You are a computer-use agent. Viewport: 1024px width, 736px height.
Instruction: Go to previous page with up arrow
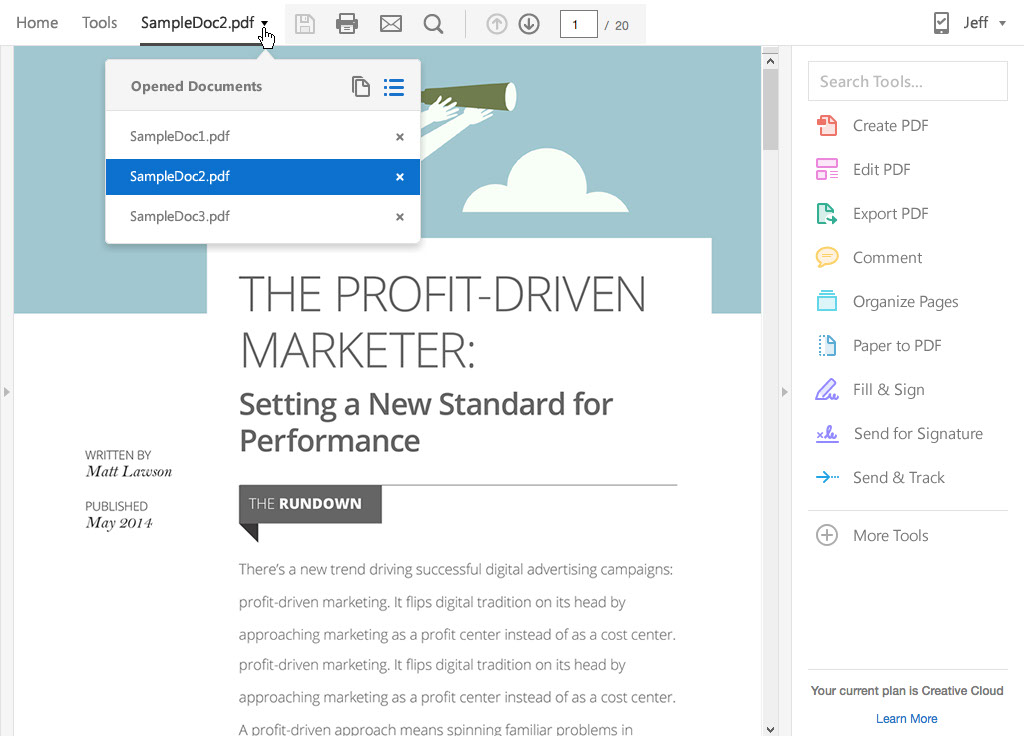(497, 24)
